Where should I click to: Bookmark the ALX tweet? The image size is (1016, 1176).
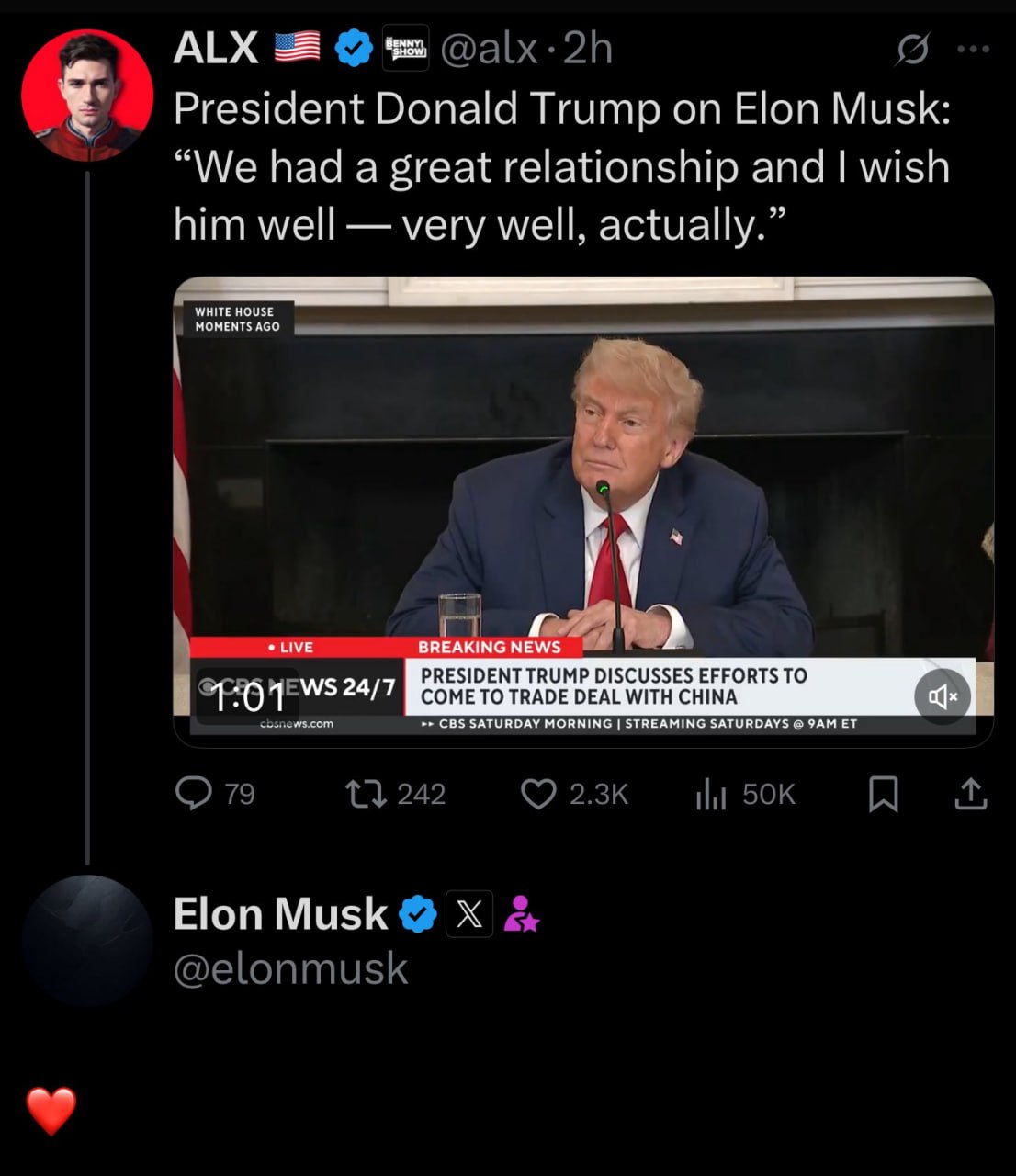coord(883,794)
